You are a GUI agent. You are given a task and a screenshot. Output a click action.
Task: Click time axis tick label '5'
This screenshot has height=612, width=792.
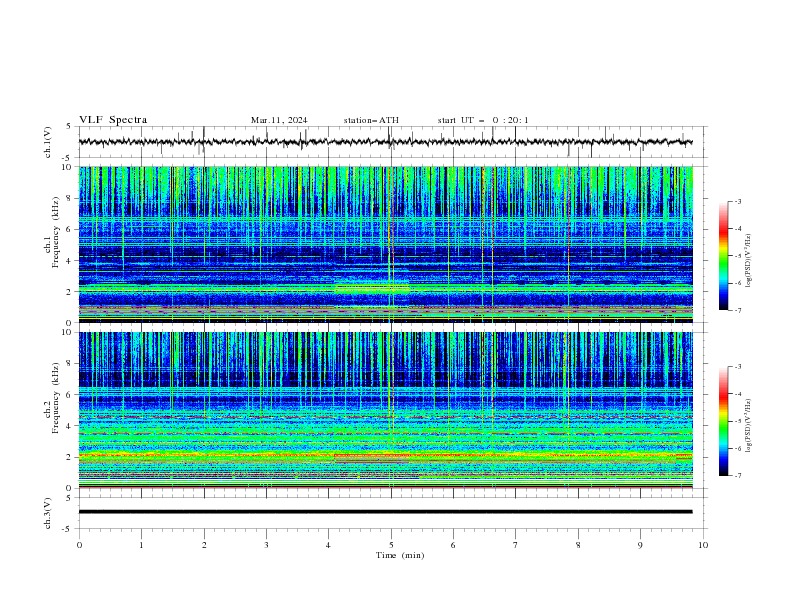click(x=391, y=545)
